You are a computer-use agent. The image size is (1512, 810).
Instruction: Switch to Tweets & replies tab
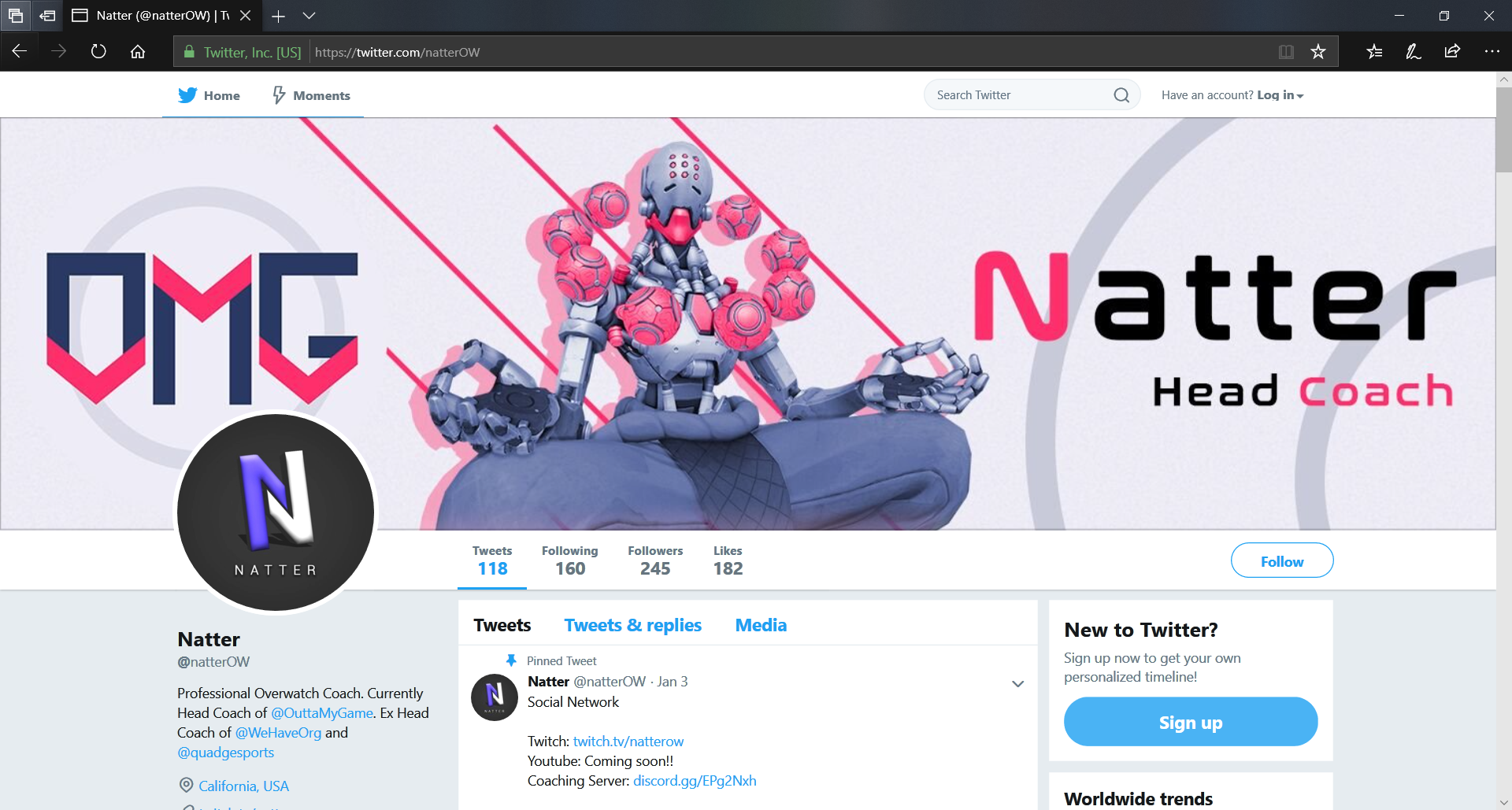point(632,625)
